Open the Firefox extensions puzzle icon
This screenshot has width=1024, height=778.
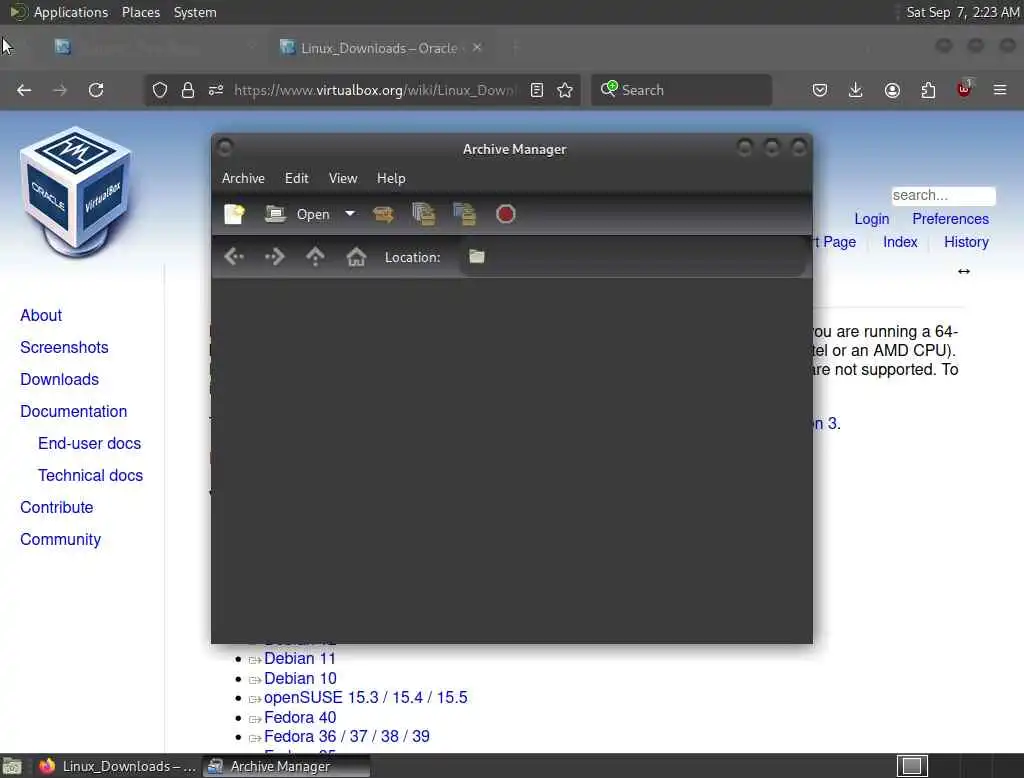(x=928, y=90)
